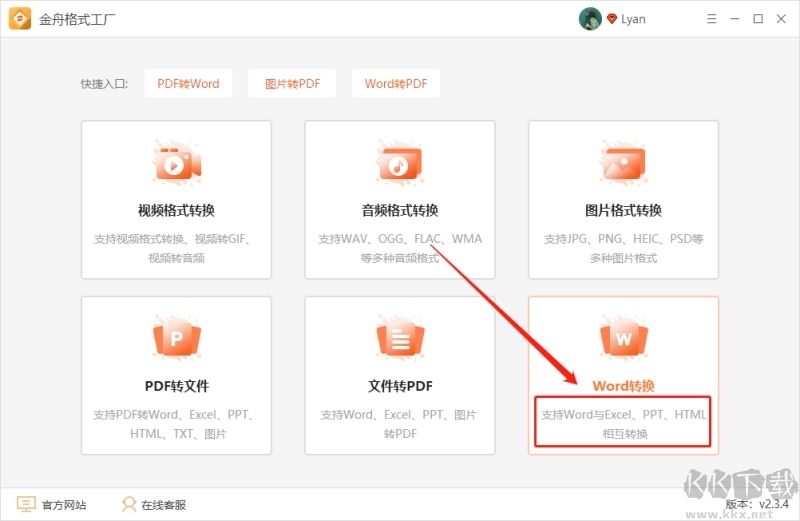
Task: Click the 快捷入口 label
Action: (104, 84)
